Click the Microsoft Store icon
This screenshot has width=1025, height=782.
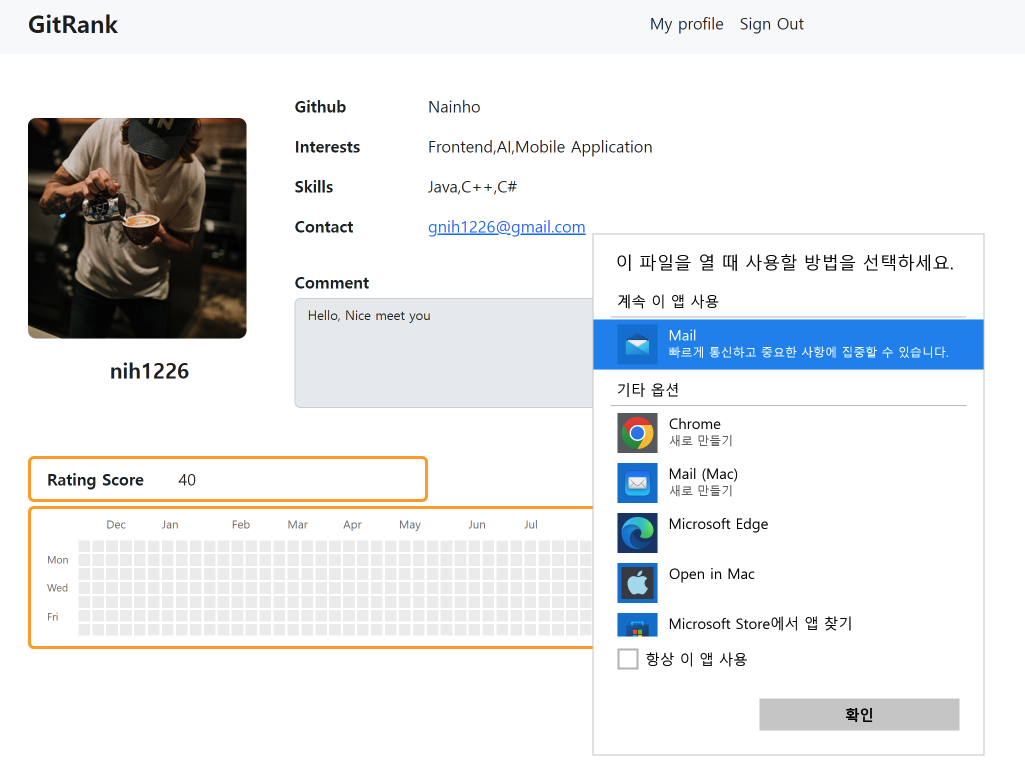637,625
